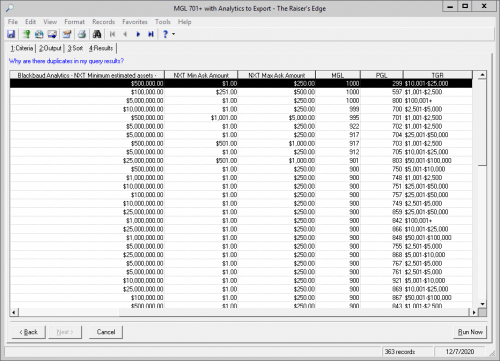Click vertical scrollbar down arrow
Viewport: 500px width, 361px height.
point(482,304)
